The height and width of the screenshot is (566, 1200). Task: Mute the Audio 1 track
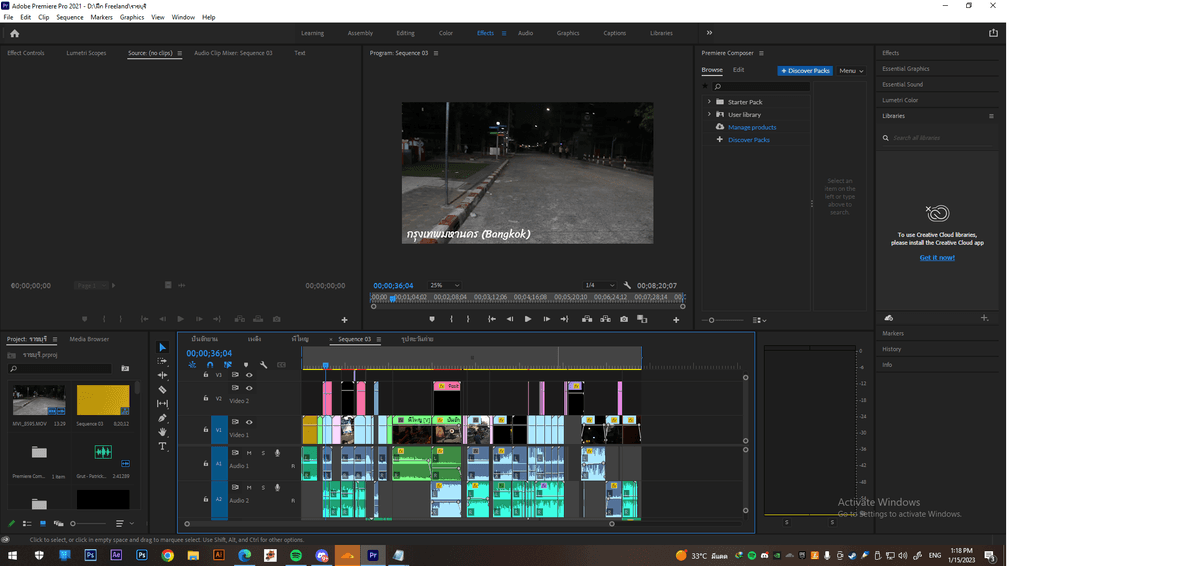click(250, 453)
